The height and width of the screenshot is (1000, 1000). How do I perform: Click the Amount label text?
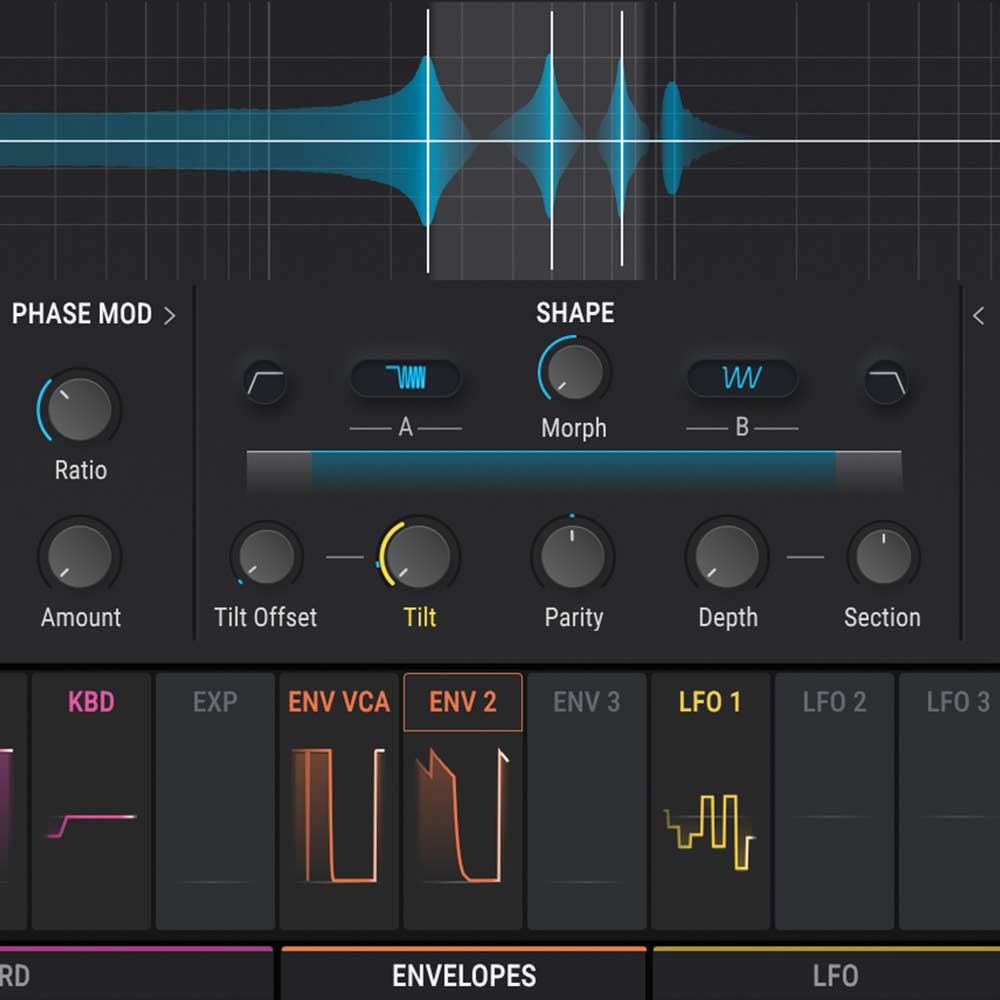[x=80, y=617]
